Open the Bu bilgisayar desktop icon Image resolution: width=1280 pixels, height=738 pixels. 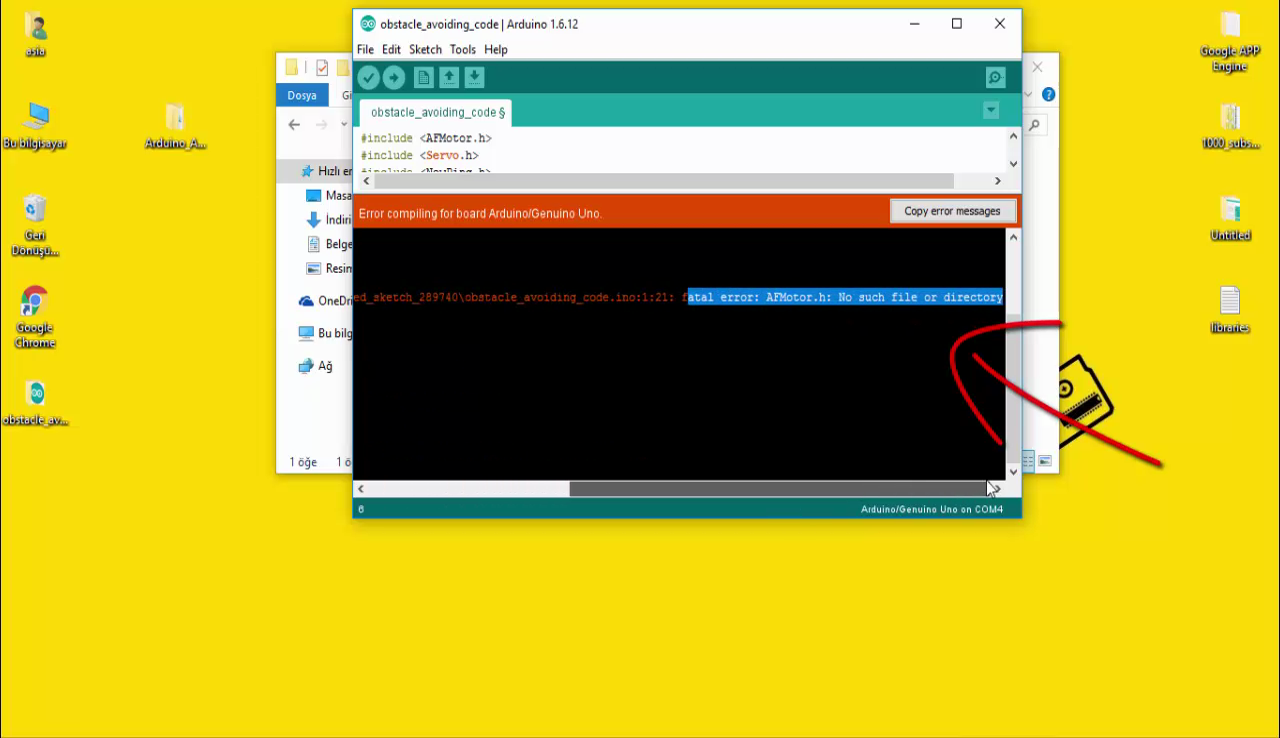35,126
